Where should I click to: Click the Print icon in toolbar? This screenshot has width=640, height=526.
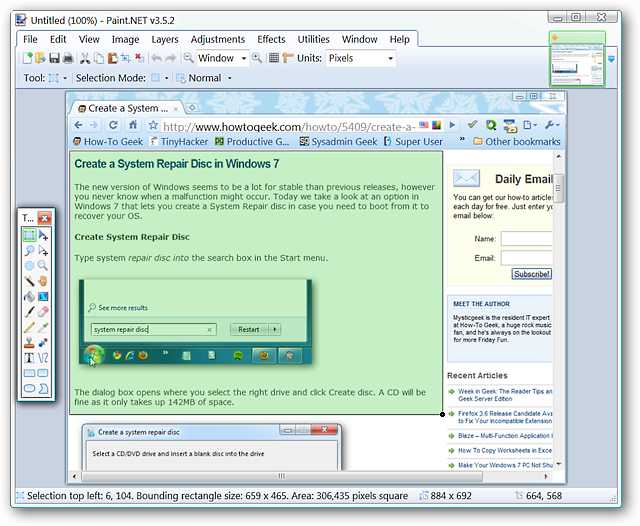click(x=67, y=59)
